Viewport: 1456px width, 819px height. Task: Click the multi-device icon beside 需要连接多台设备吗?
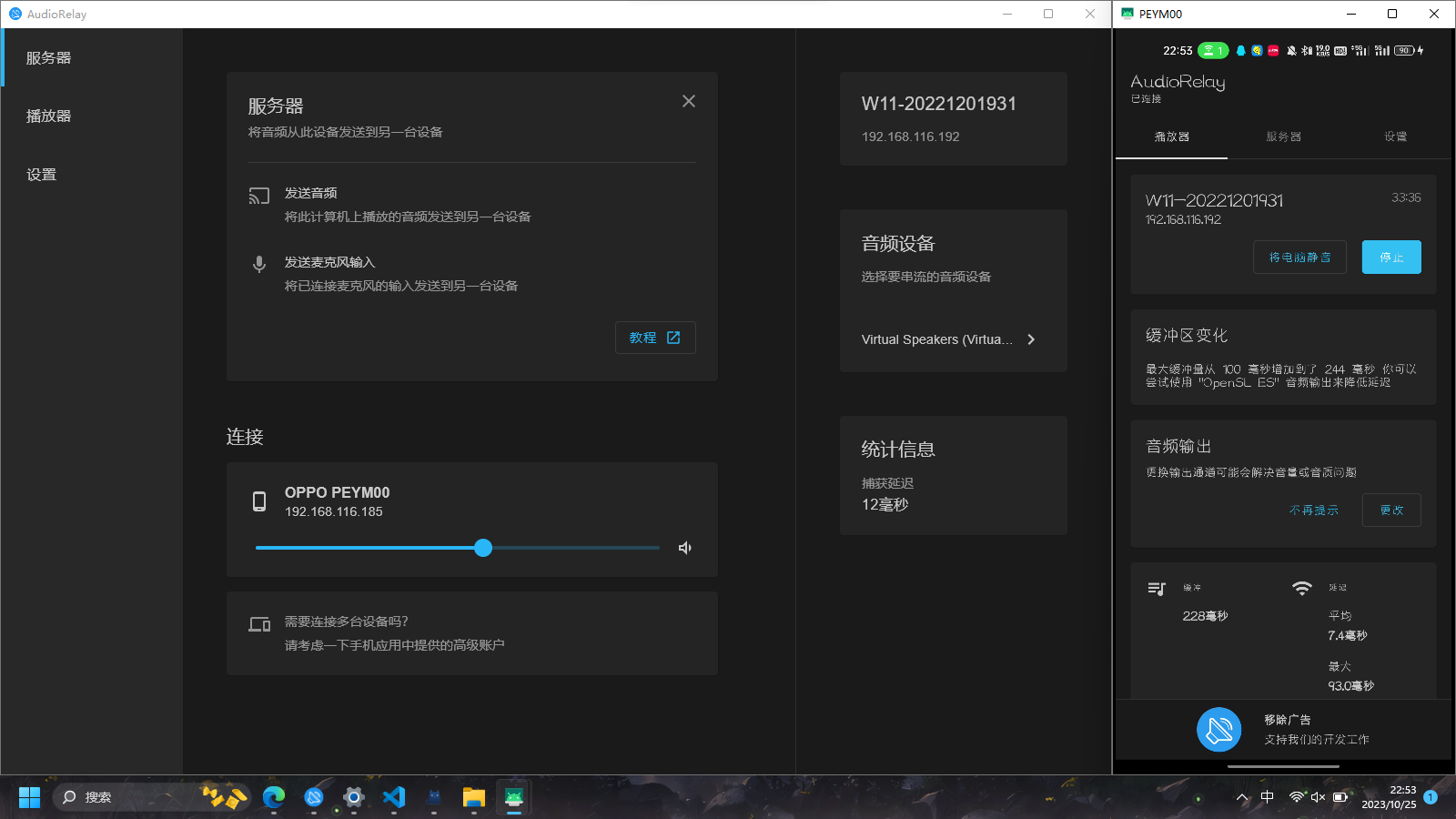coord(259,624)
